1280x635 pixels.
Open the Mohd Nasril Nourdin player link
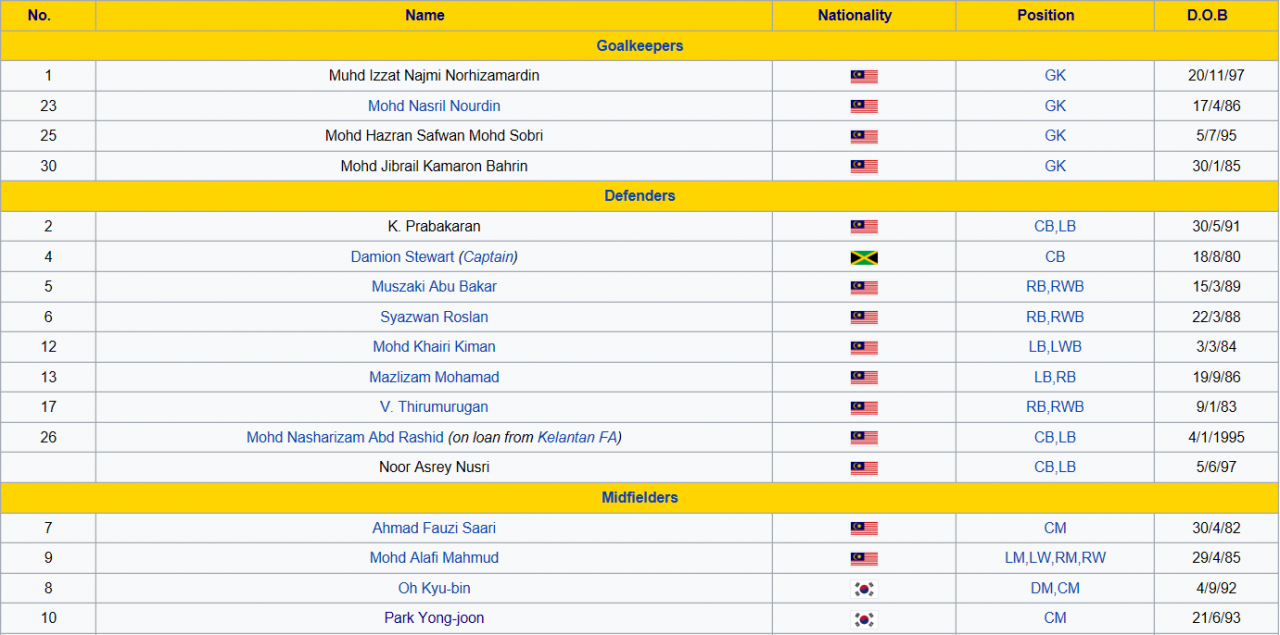click(x=434, y=106)
